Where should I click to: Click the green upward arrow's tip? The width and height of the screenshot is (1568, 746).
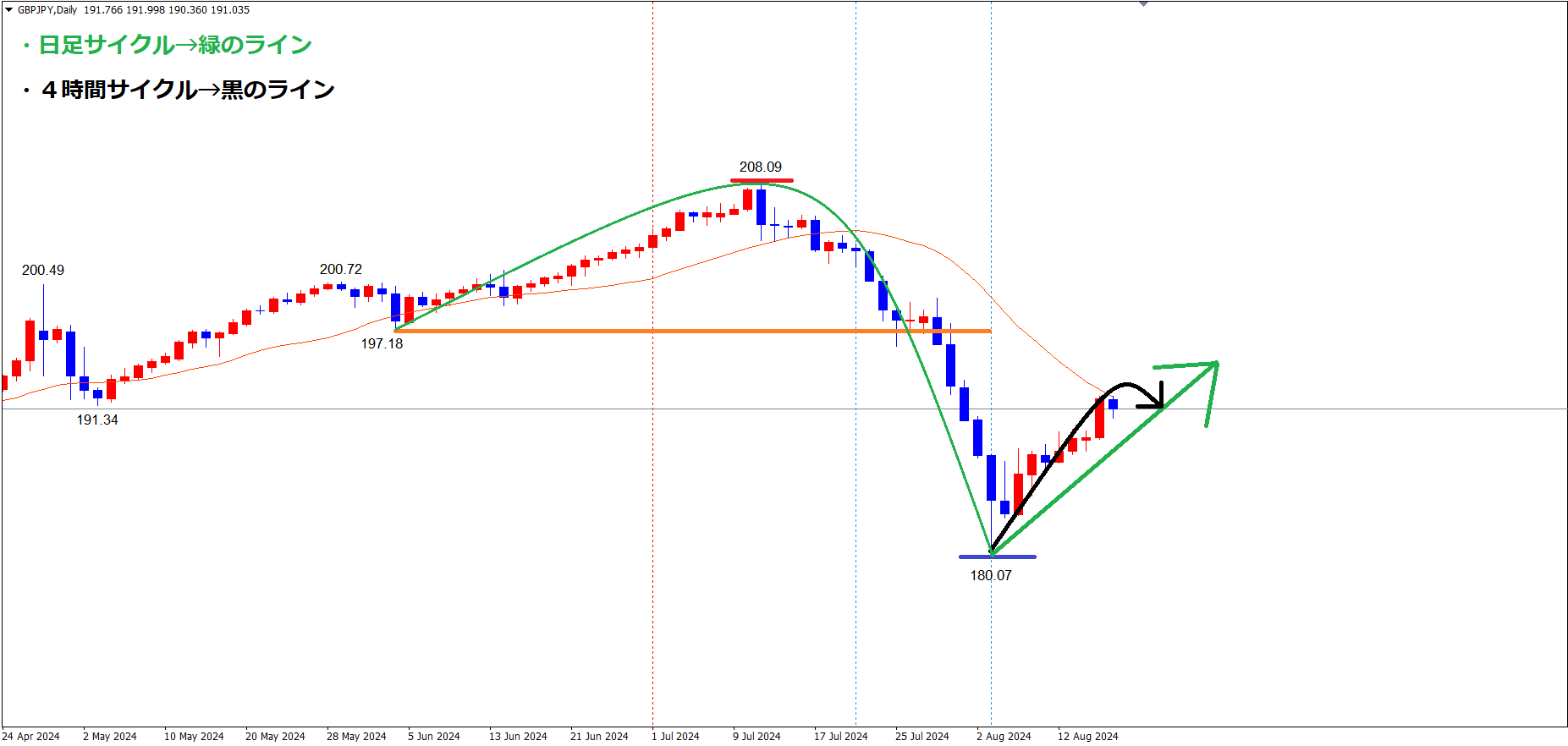(1215, 365)
